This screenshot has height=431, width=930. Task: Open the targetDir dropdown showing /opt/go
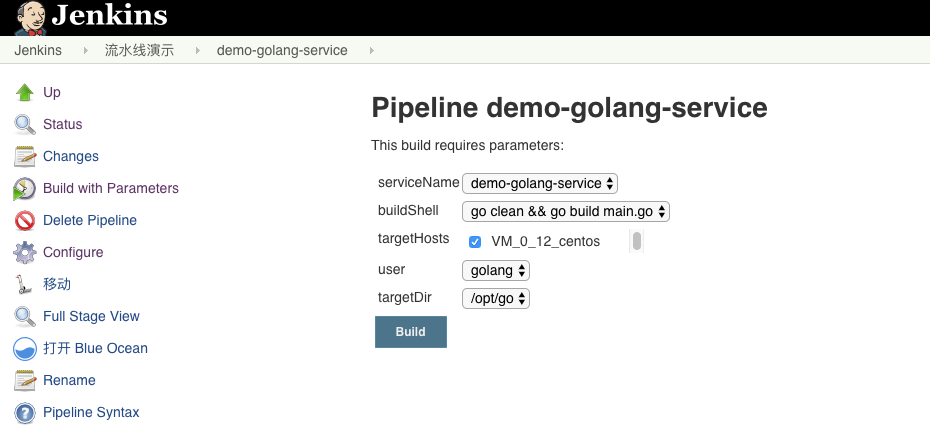[x=495, y=299]
